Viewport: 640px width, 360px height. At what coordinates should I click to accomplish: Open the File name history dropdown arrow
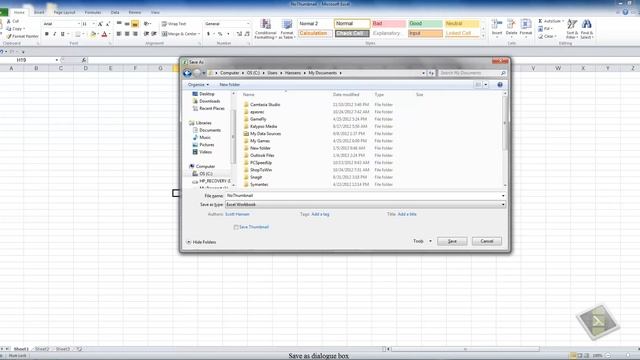(x=503, y=196)
